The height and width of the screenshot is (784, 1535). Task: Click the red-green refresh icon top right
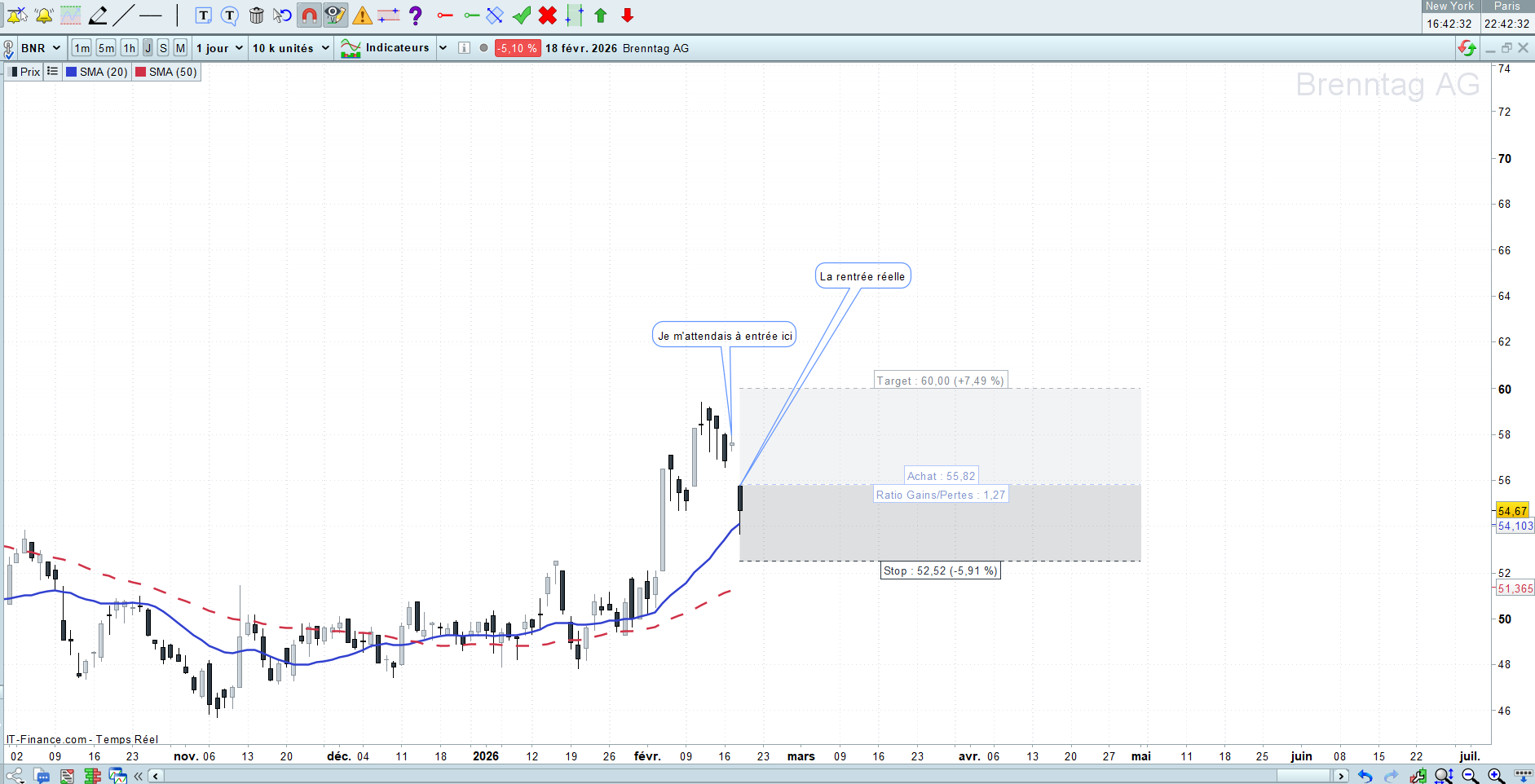point(1467,48)
